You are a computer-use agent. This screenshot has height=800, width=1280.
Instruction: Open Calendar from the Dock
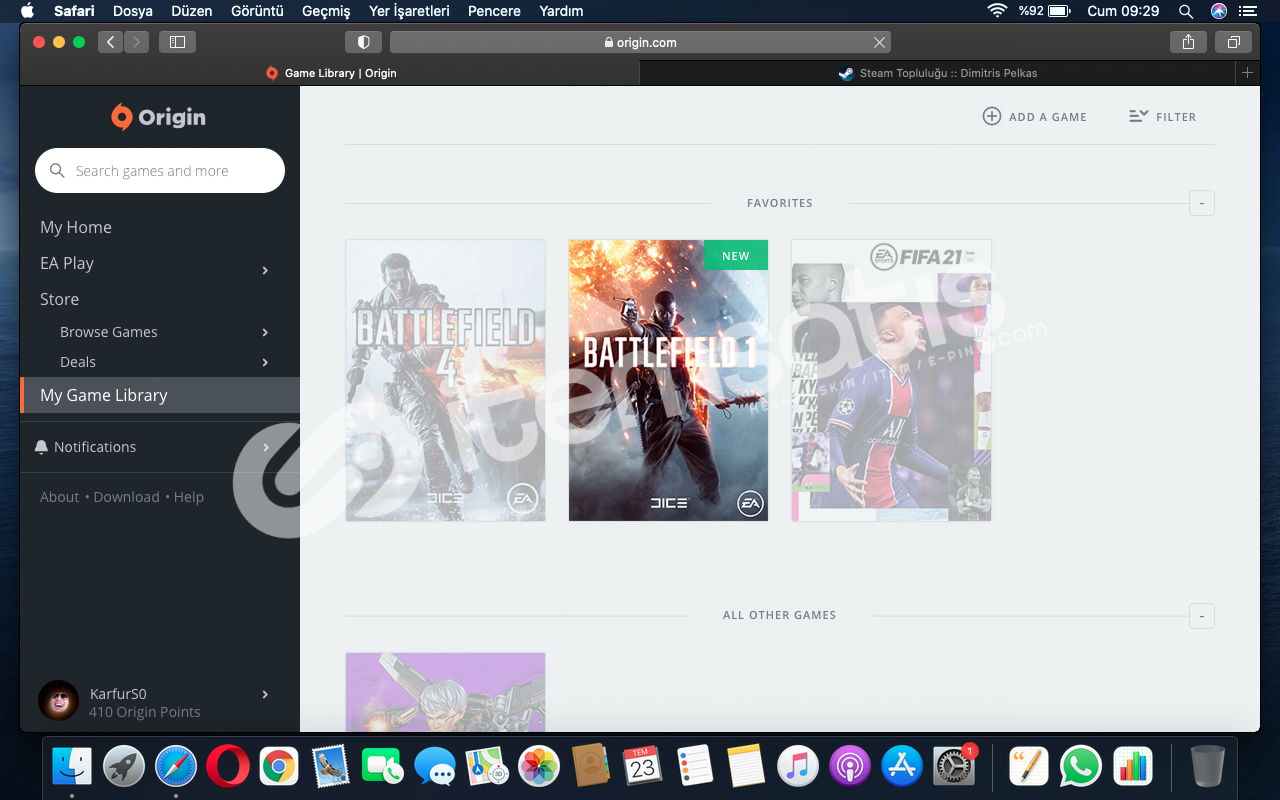tap(642, 767)
